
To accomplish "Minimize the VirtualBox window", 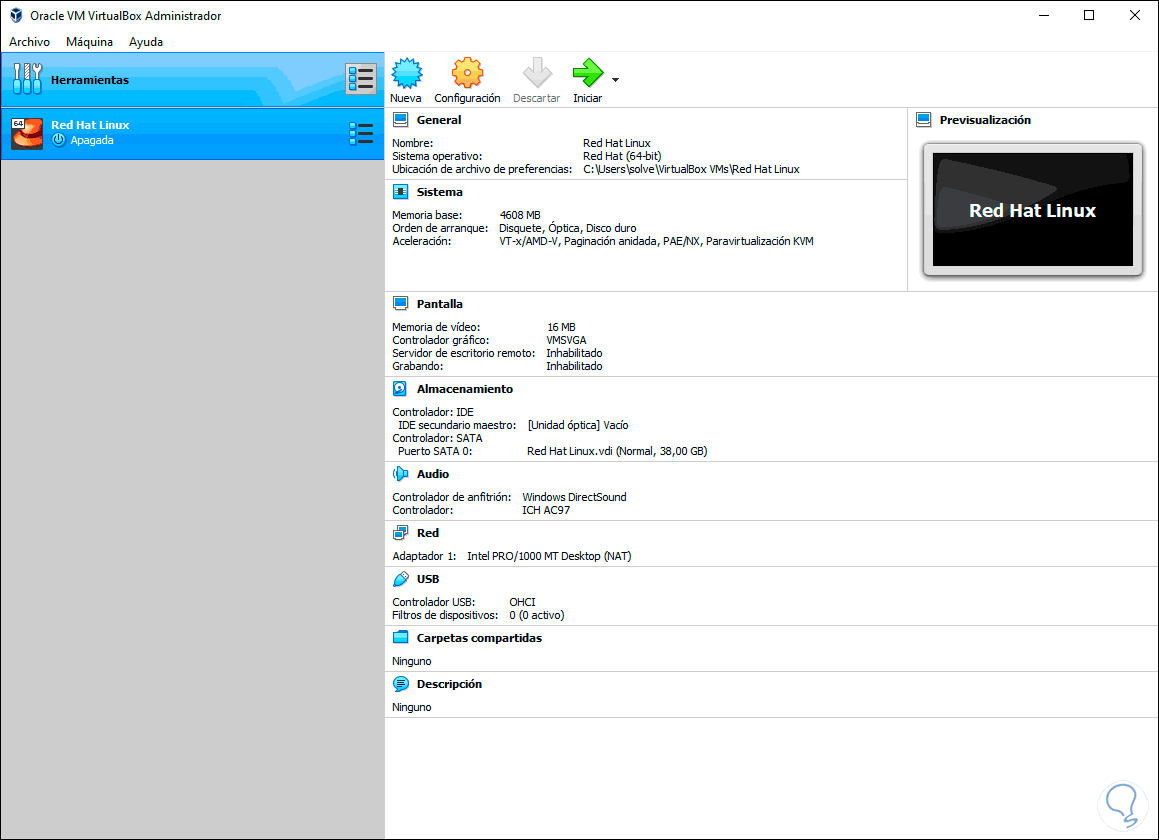I will click(x=1044, y=16).
